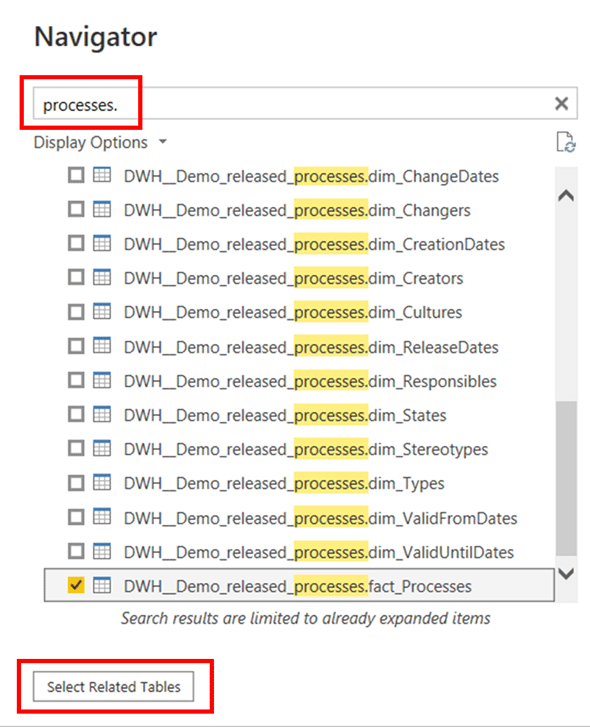The height and width of the screenshot is (727, 590).
Task: Uncheck the fact_Processes checkbox
Action: click(x=76, y=585)
